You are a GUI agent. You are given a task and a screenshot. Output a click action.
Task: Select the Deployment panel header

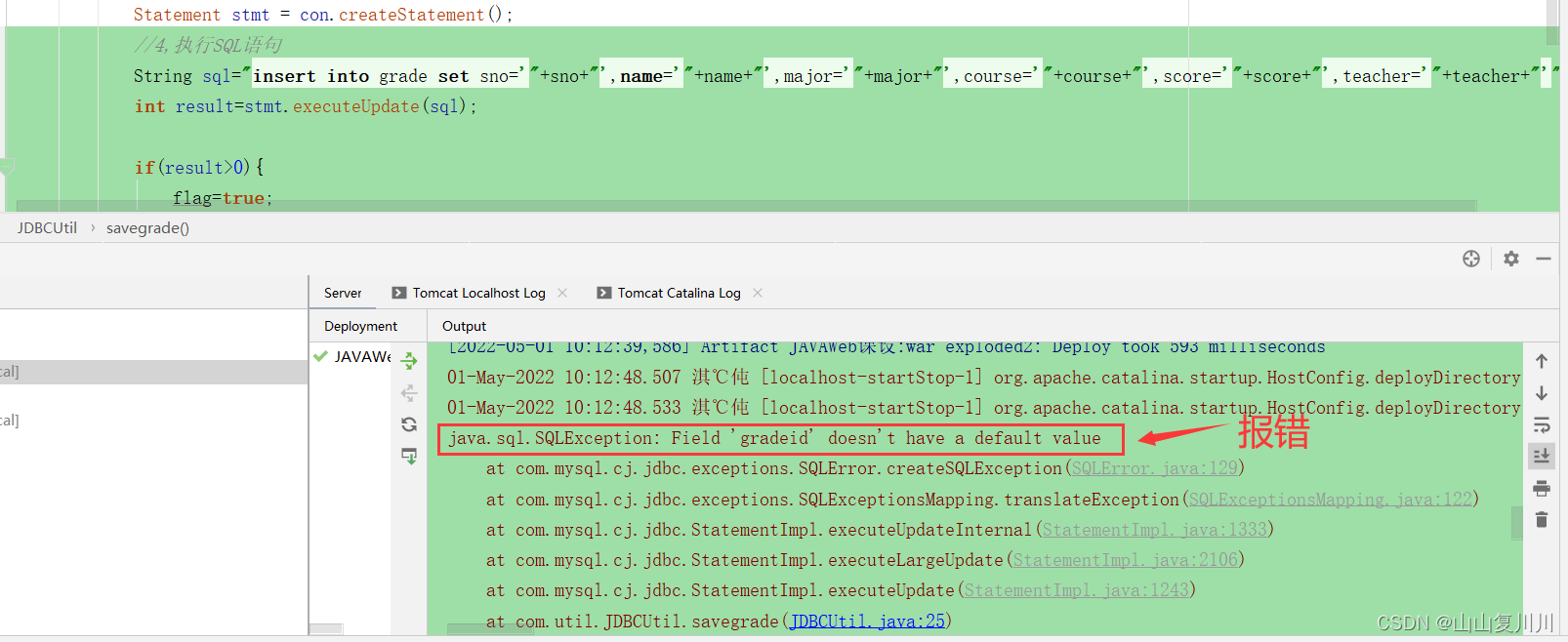tap(360, 326)
